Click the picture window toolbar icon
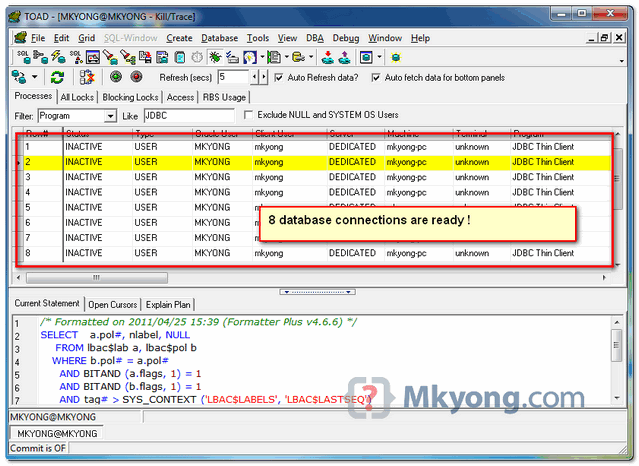The height and width of the screenshot is (466, 639). 93,57
